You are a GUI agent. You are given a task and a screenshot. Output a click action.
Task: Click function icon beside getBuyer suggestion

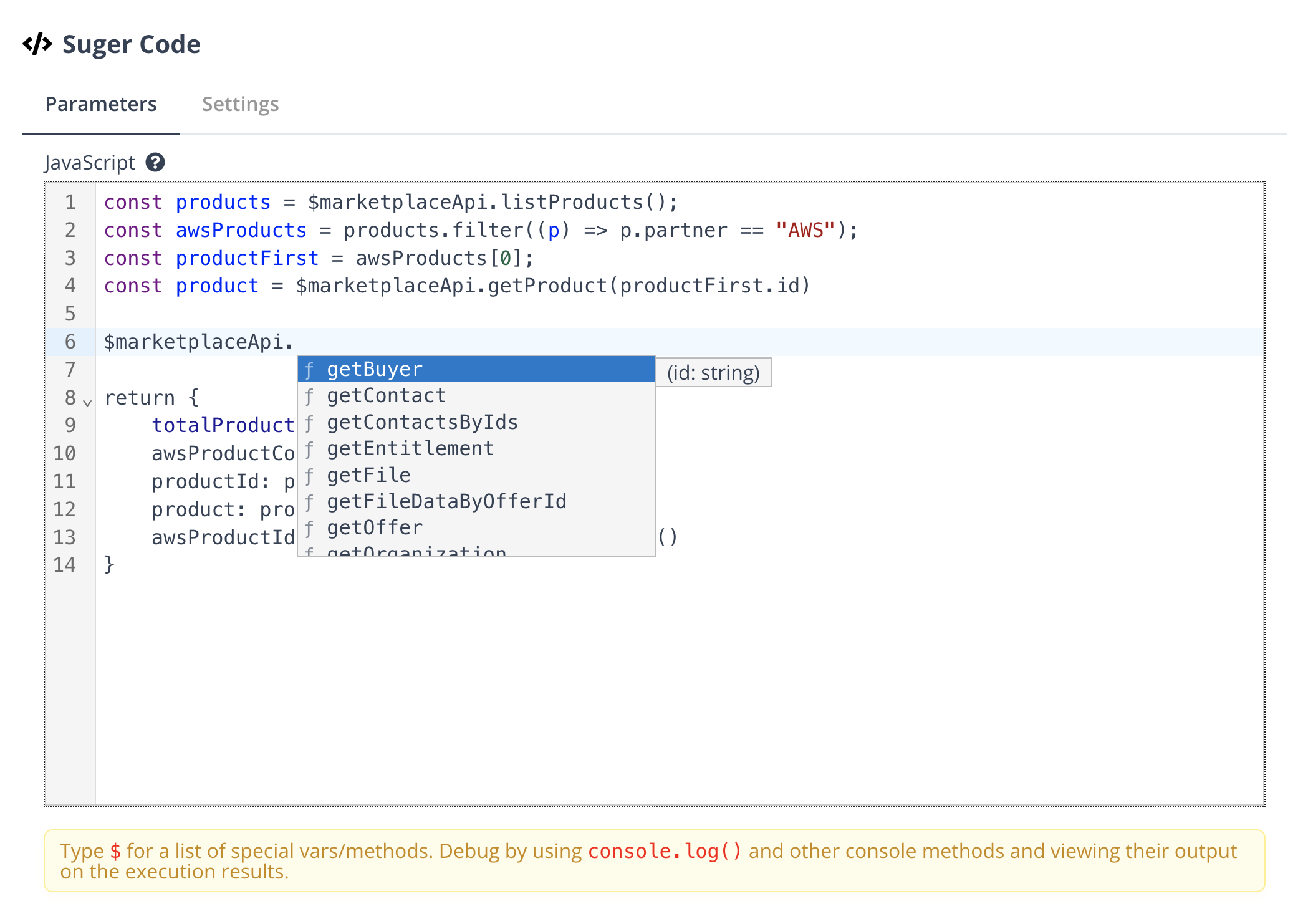[x=309, y=370]
